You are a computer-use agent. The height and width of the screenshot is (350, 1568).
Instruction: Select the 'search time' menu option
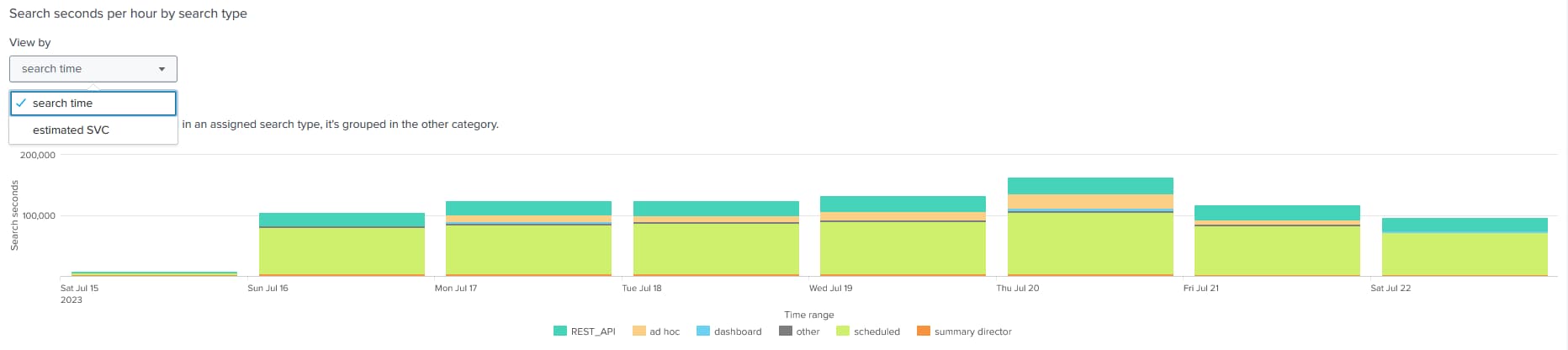62,103
